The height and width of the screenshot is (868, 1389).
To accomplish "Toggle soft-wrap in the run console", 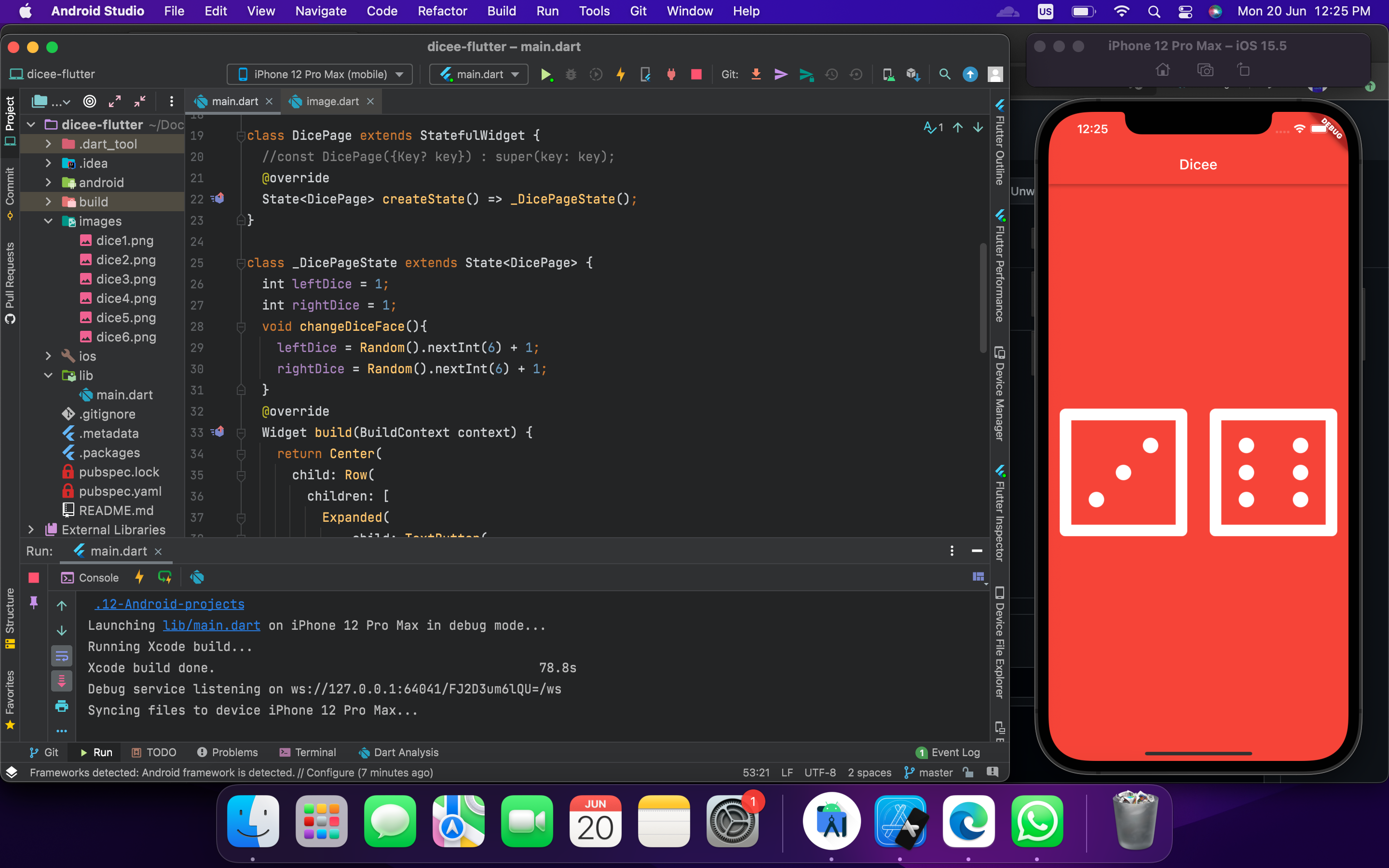I will pyautogui.click(x=62, y=656).
